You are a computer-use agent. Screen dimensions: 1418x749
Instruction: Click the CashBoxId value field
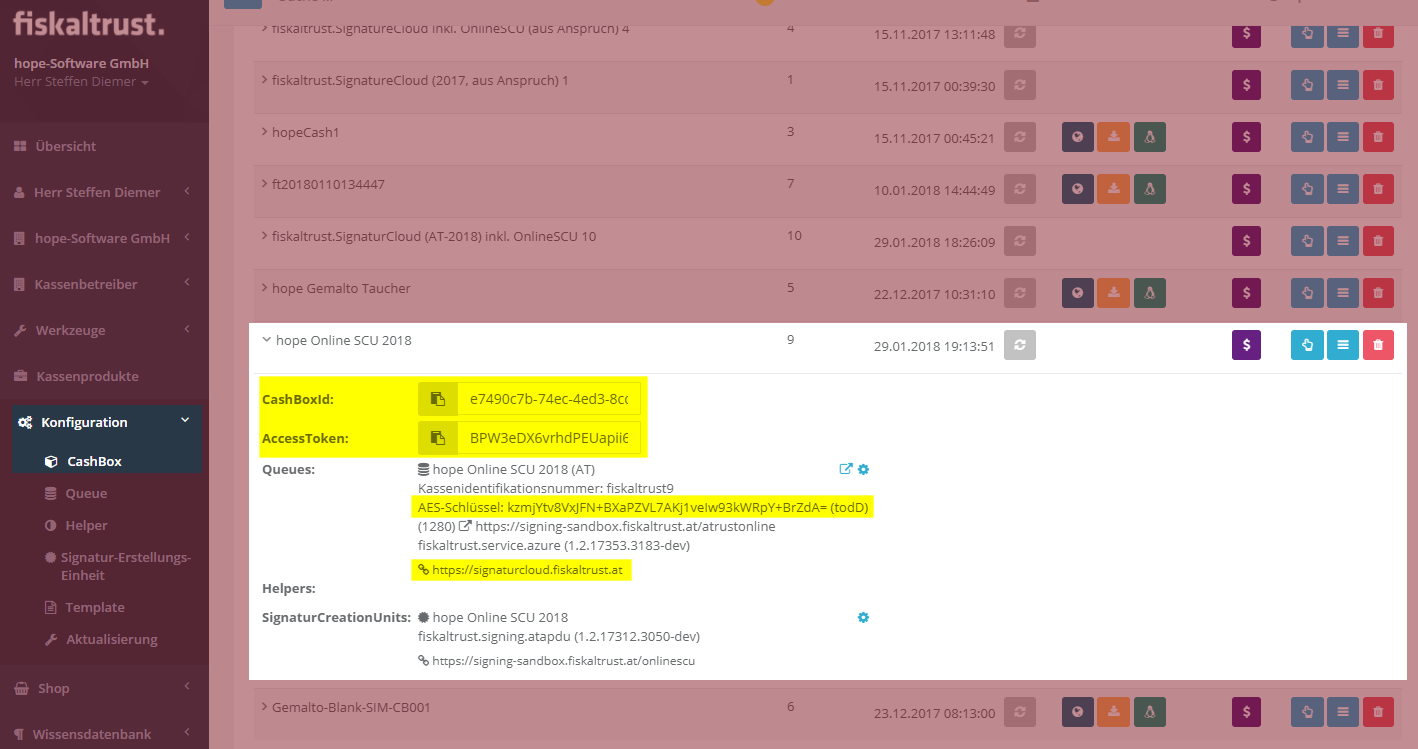(549, 399)
